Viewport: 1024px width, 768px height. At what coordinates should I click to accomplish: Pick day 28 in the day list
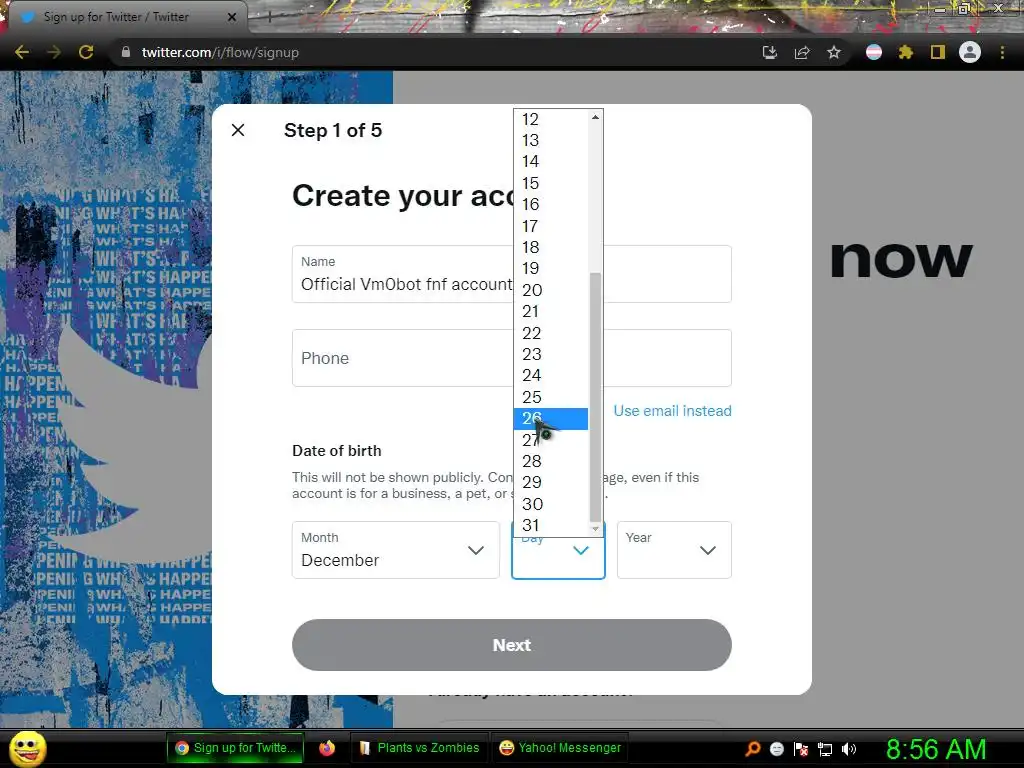(x=551, y=461)
